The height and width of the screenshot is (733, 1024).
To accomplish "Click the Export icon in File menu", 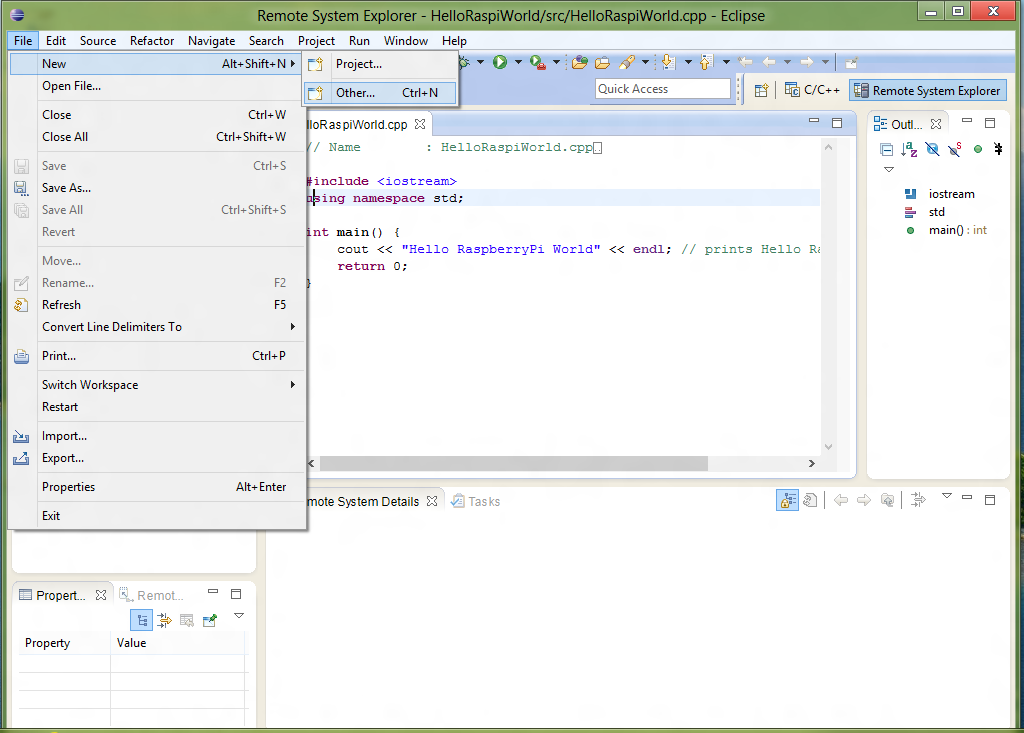I will pyautogui.click(x=21, y=458).
